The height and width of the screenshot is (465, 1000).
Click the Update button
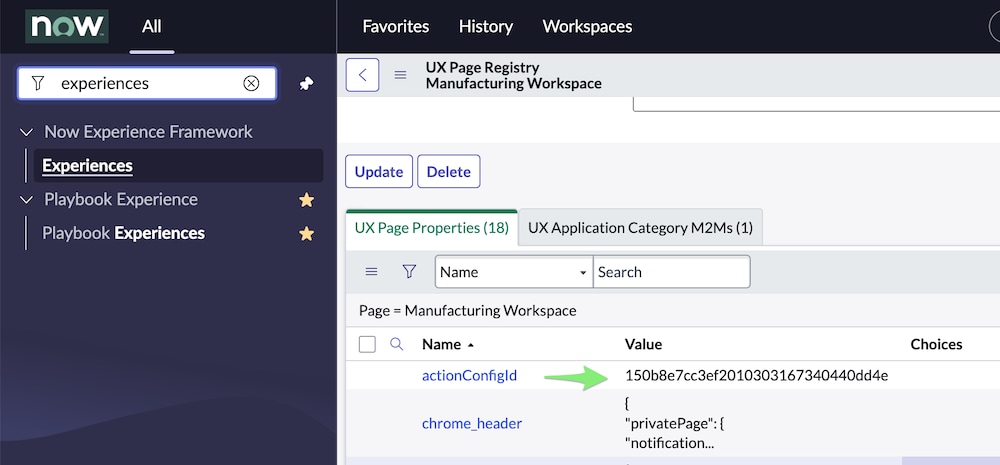point(379,172)
